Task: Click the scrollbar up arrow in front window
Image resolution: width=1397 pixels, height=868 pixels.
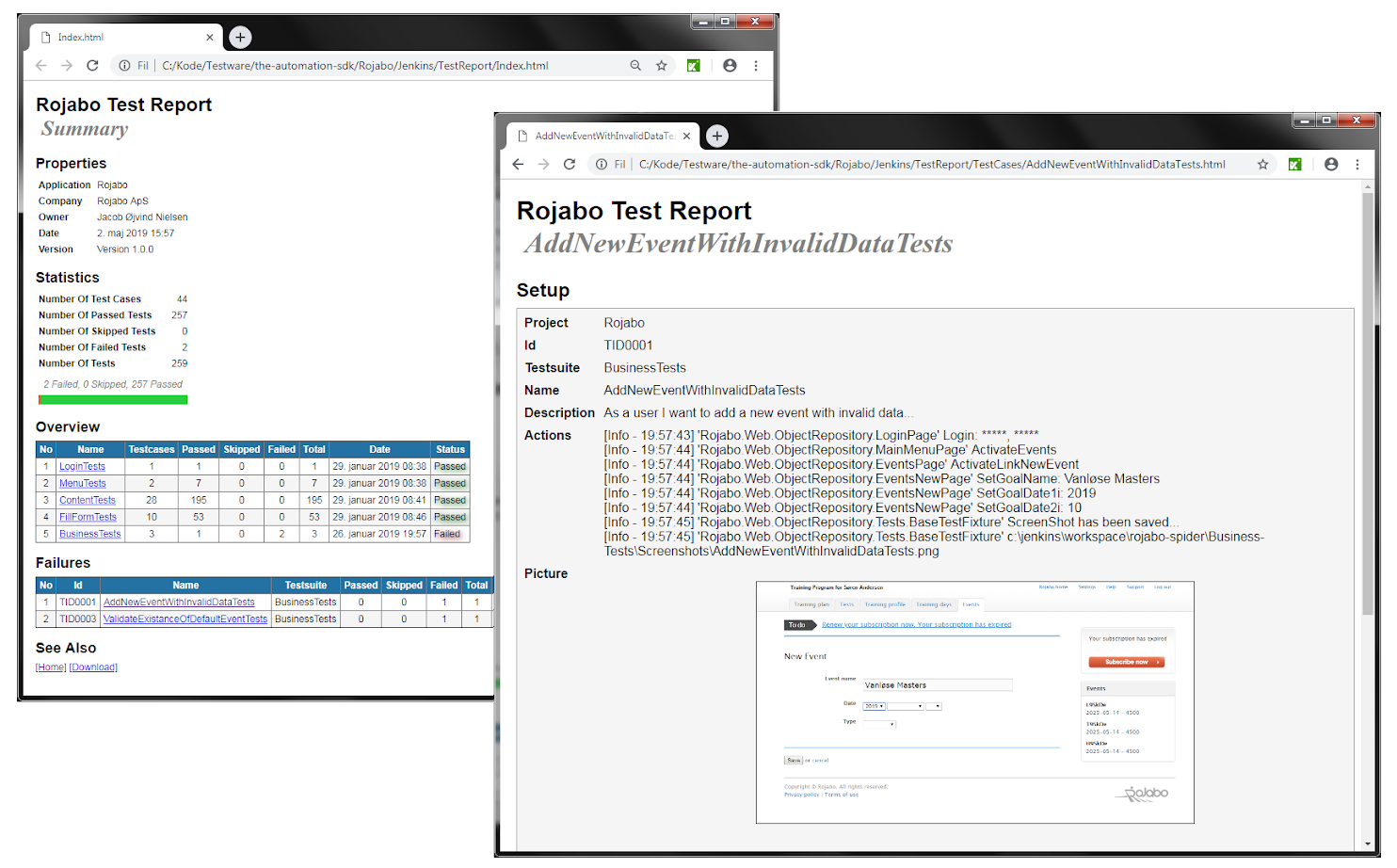Action: [x=1368, y=186]
